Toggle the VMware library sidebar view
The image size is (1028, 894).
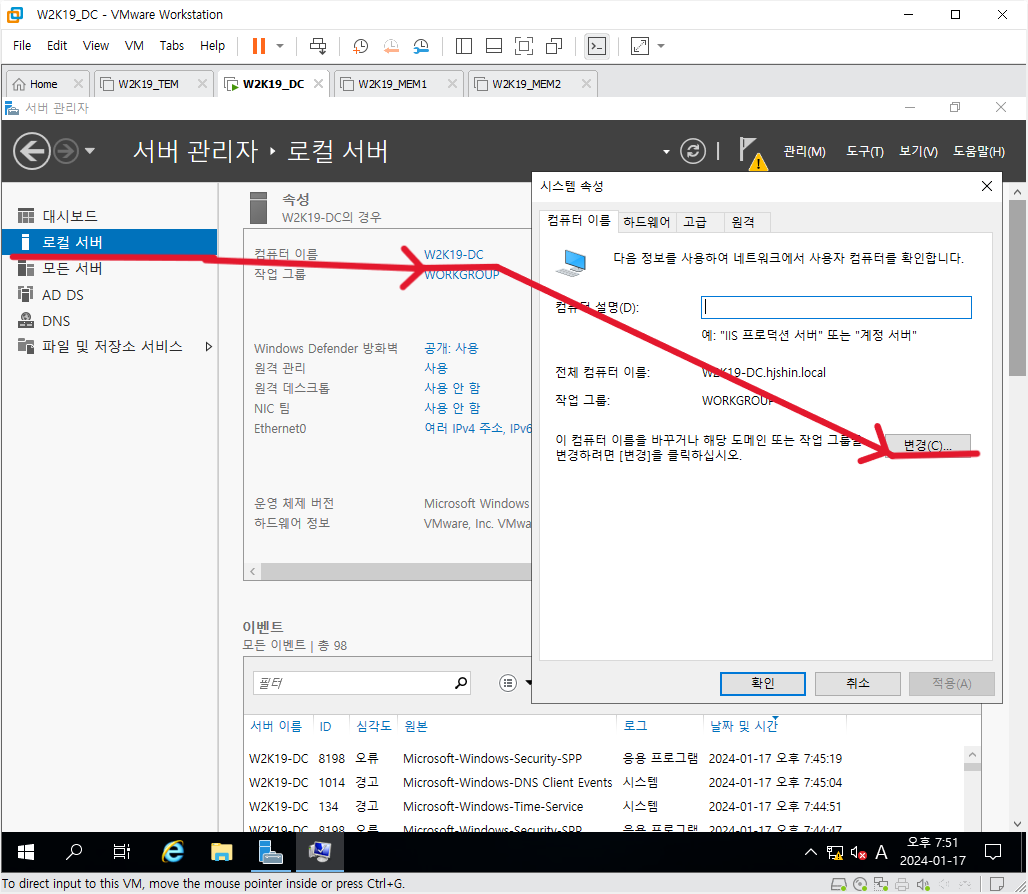(464, 46)
